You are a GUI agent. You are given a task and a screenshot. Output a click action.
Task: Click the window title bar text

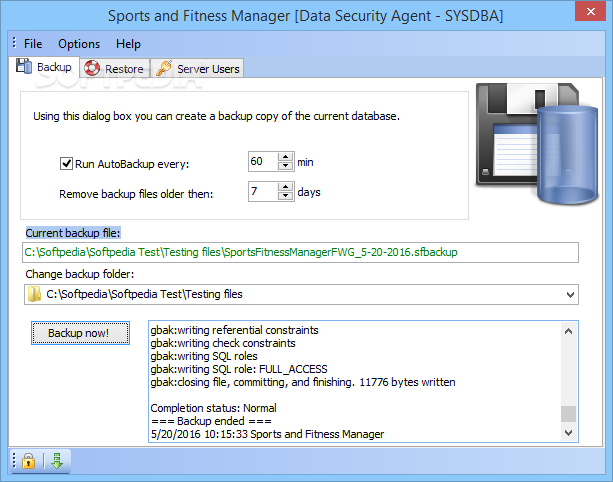click(305, 16)
